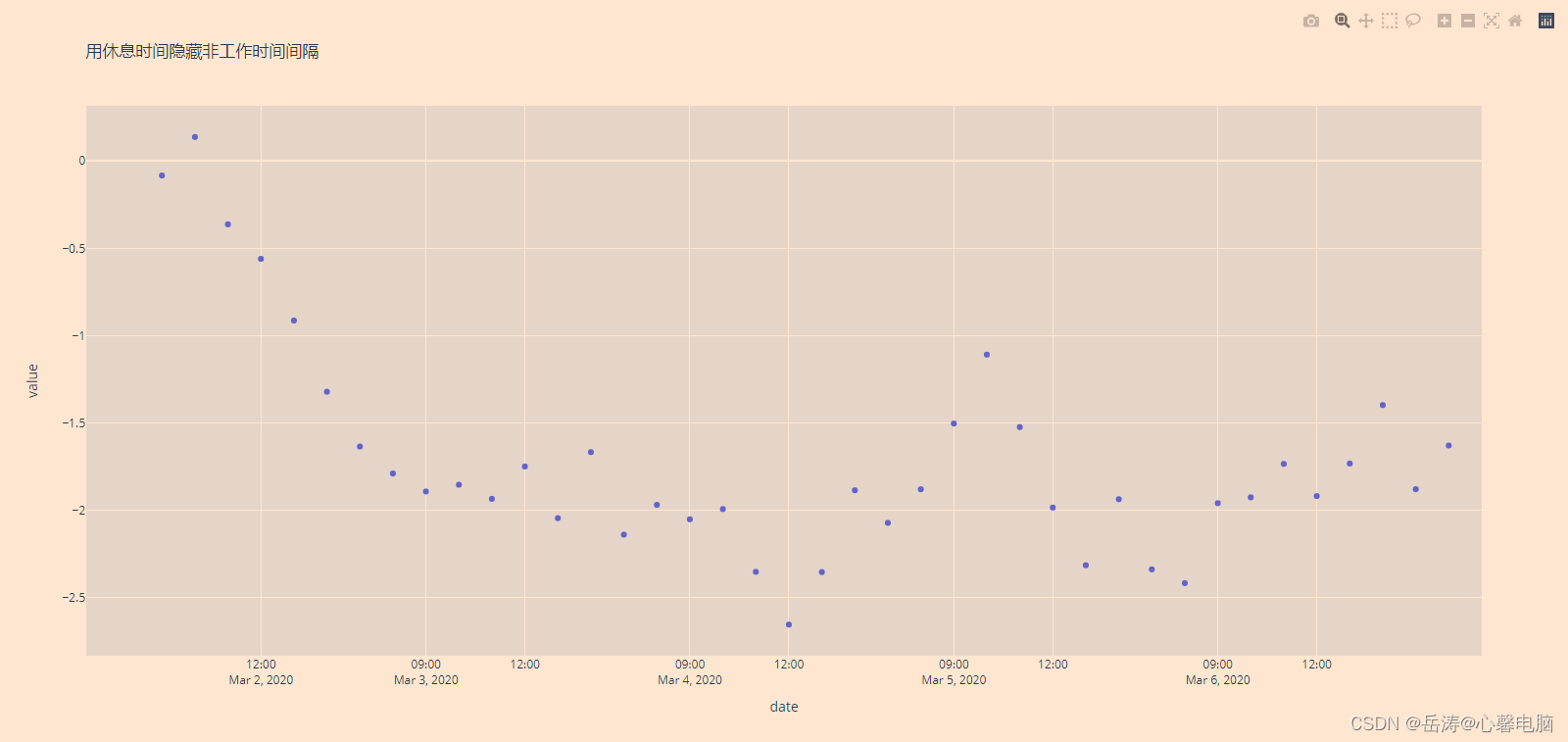
Task: Click the lowest data point below −2.5
Action: (789, 624)
